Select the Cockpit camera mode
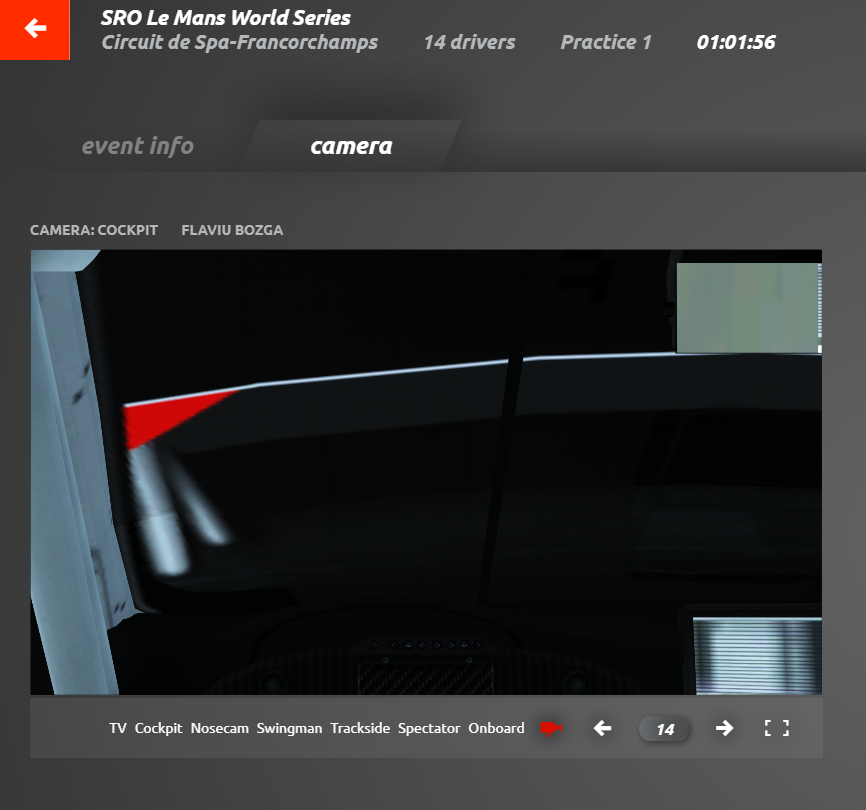Viewport: 866px width, 810px height. click(x=158, y=728)
